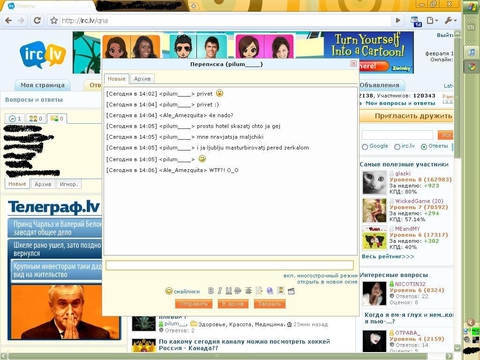Screen dimensions: 480x360
Task: Open user glazki profile link
Action: pyautogui.click(x=403, y=174)
